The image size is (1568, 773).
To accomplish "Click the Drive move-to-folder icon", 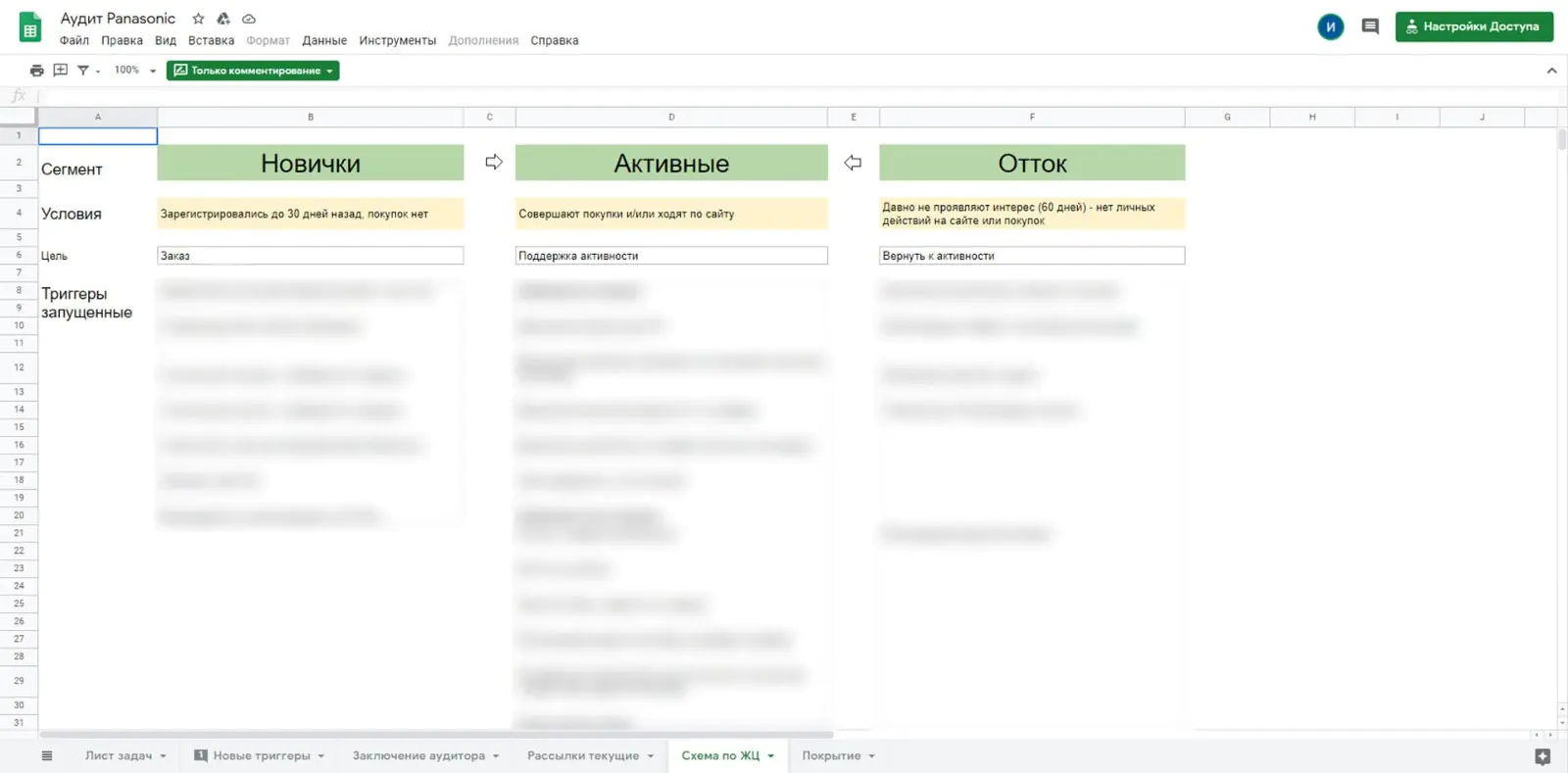I will coord(223,19).
